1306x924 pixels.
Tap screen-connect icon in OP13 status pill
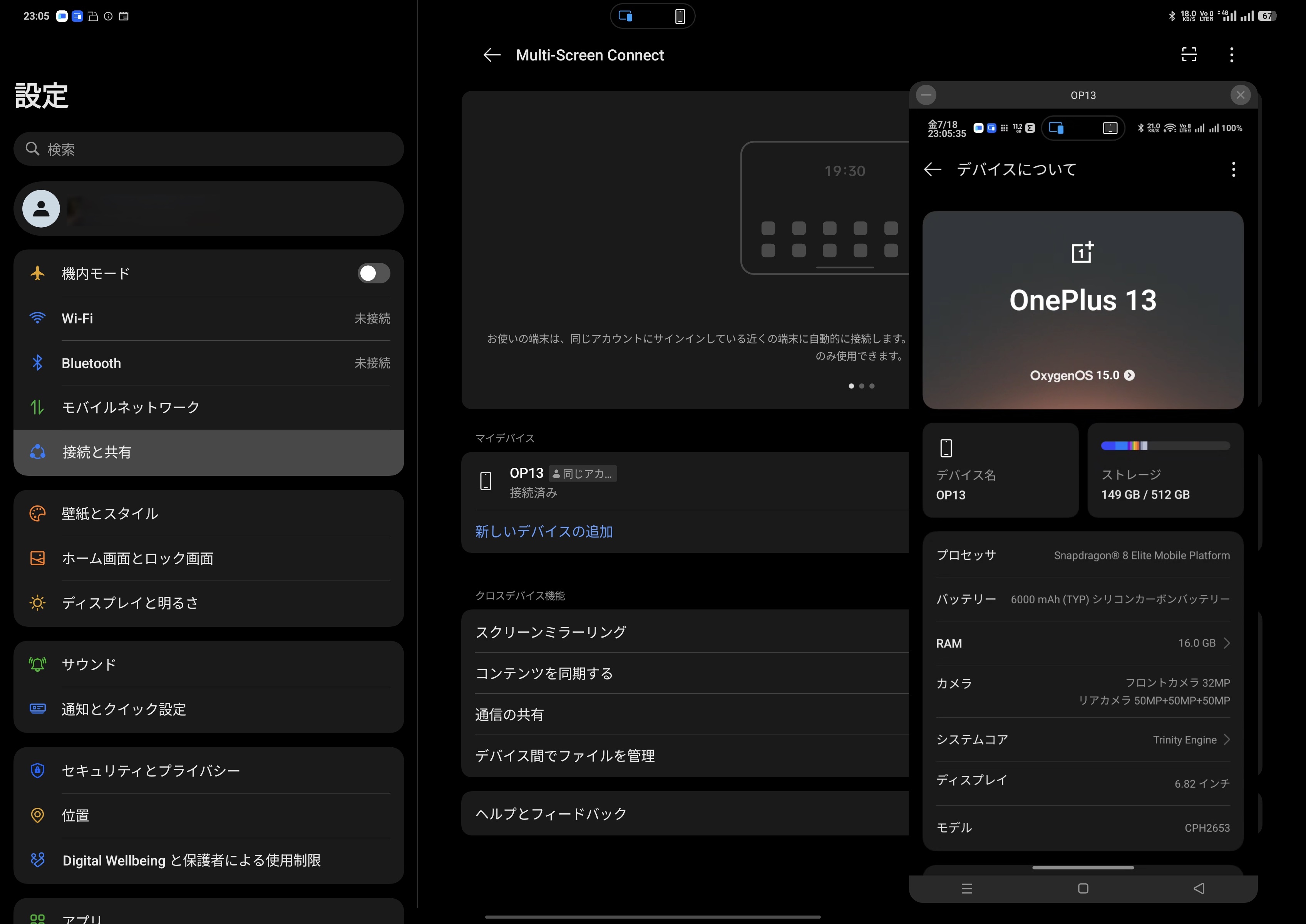tap(1056, 128)
